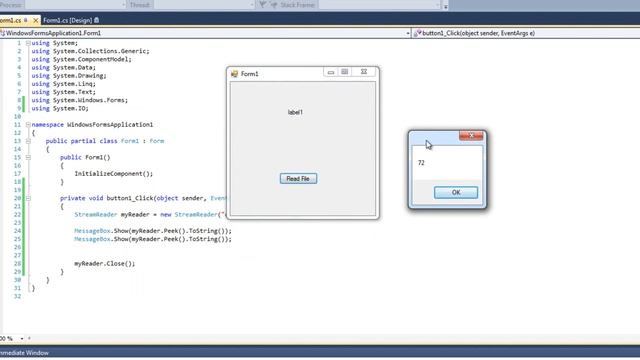Click the MessageBox.Show call on line 24

tap(153, 231)
